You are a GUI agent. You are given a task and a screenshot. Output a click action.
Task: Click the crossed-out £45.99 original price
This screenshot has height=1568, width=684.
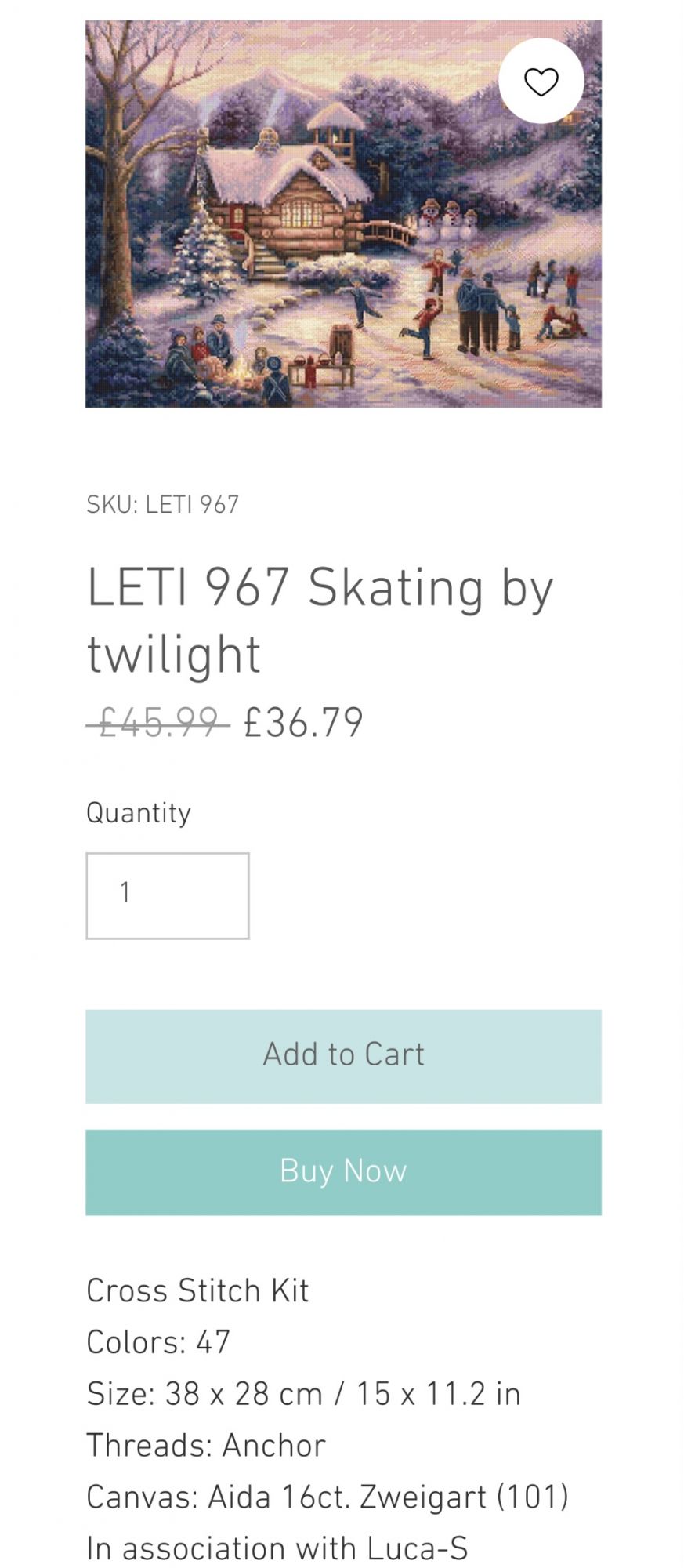pyautogui.click(x=157, y=722)
